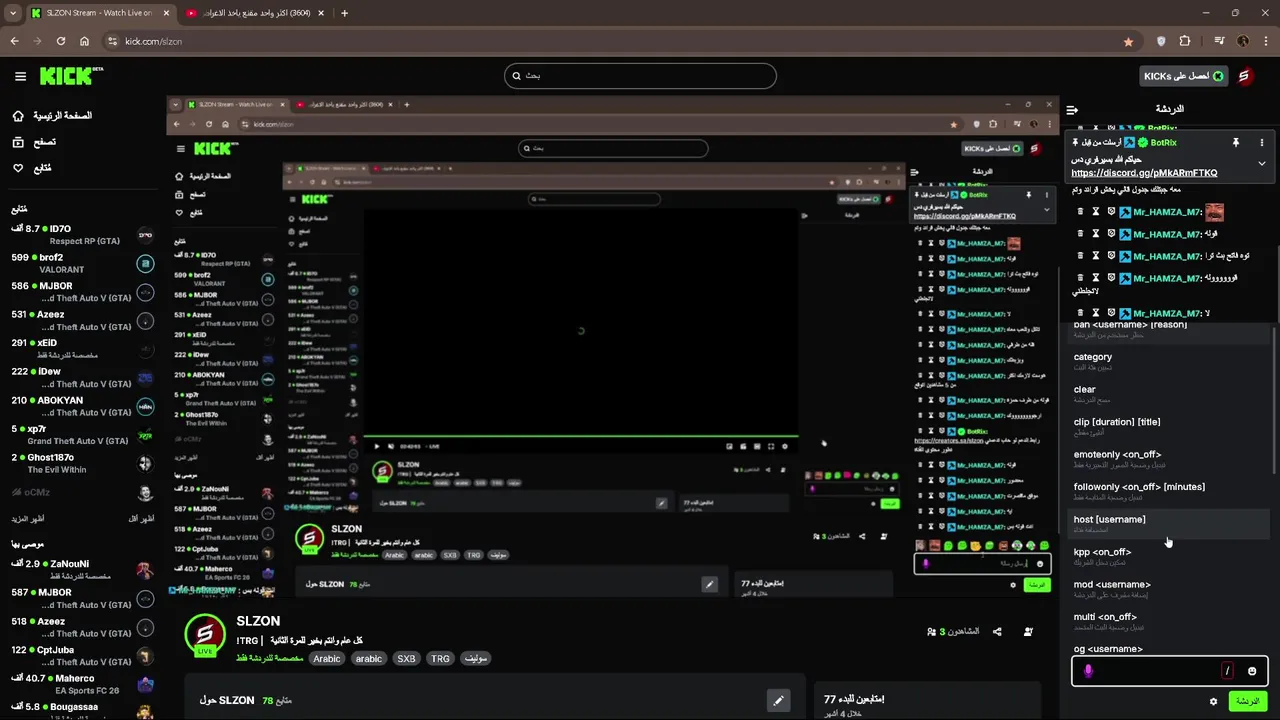Viewport: 1280px width, 720px height.
Task: Bookmark this page with the star icon
Action: pos(1129,41)
